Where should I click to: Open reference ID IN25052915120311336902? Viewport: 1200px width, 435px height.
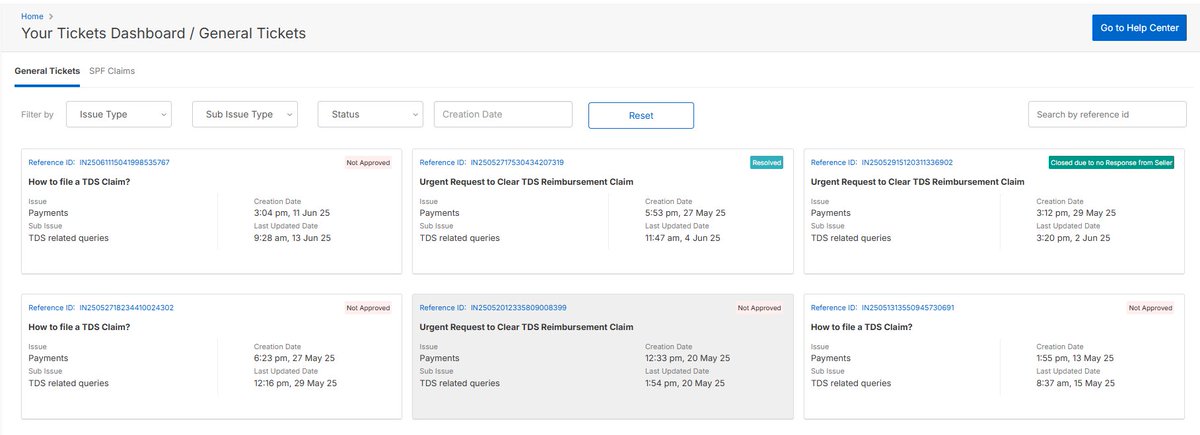tap(907, 162)
